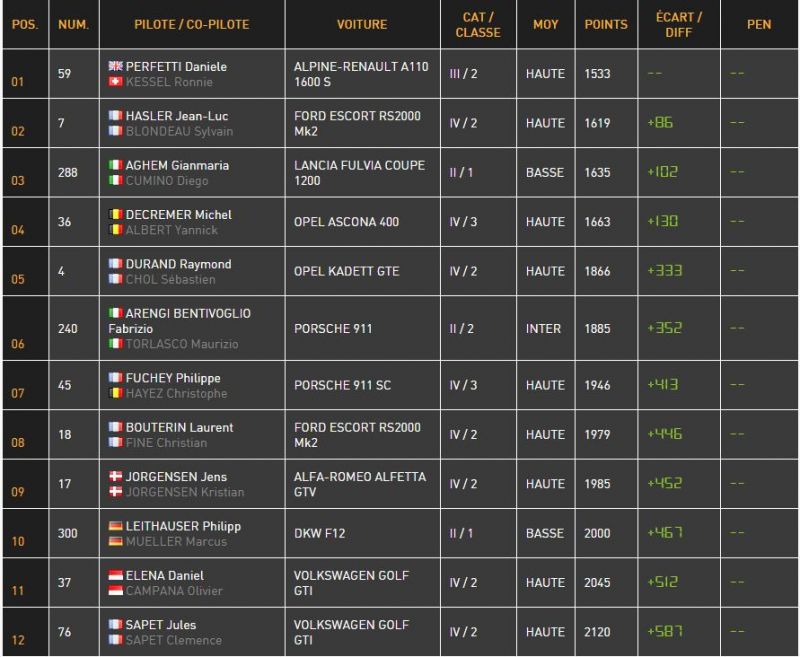Open driver DURAND Raymond entry

tap(179, 264)
